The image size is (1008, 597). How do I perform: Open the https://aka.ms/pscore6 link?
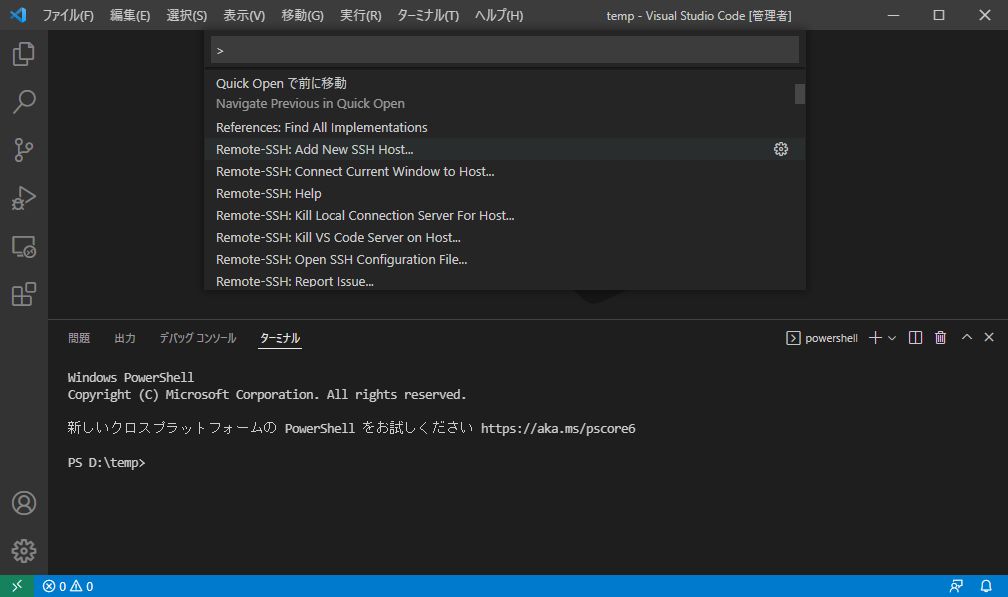pos(558,428)
